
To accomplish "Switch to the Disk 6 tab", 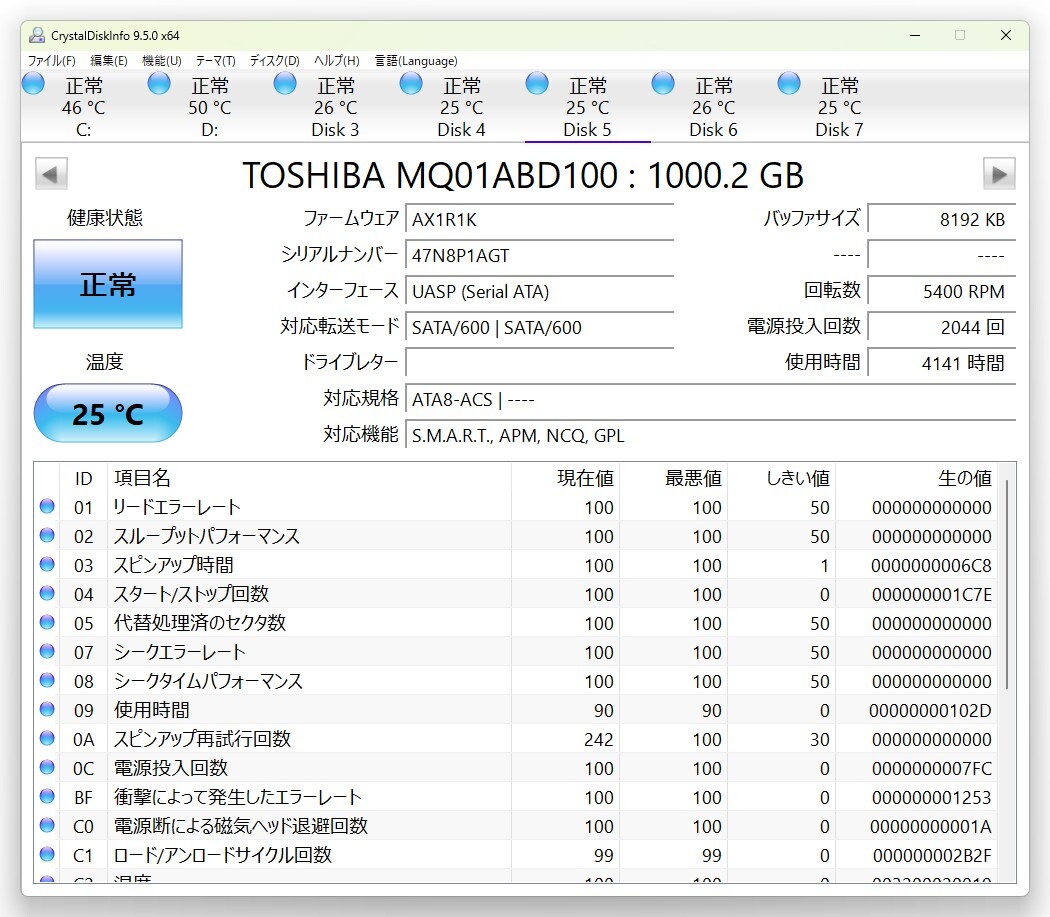I will point(713,107).
